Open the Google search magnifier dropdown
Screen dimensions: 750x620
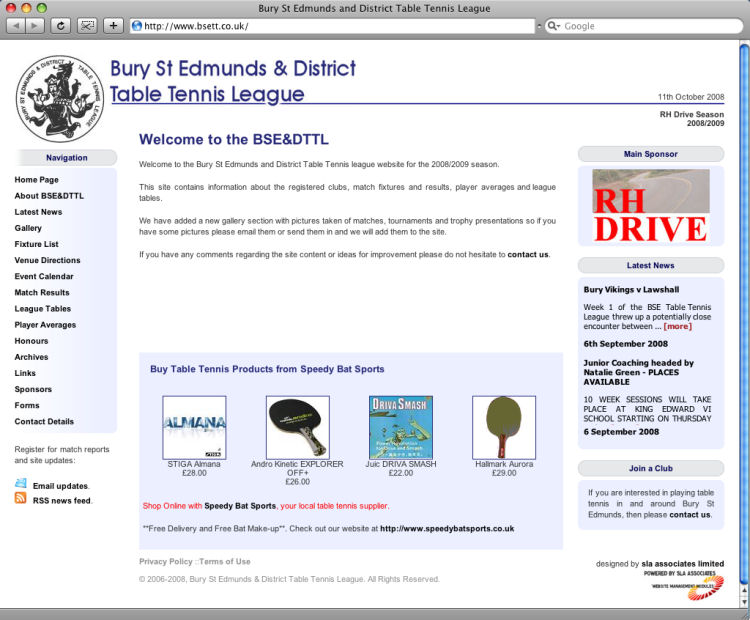pyautogui.click(x=554, y=26)
